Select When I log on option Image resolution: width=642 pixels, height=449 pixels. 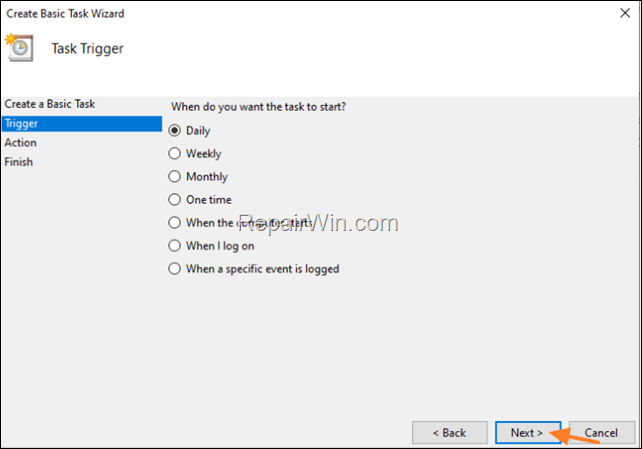pos(175,246)
